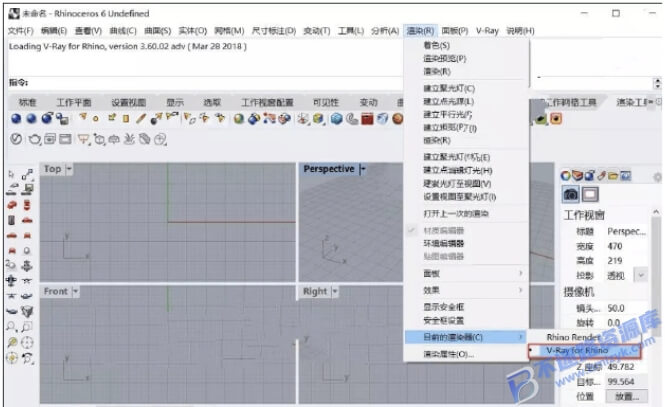Click the rectangle frame icon beside camera icon
The height and width of the screenshot is (407, 665).
tap(590, 195)
